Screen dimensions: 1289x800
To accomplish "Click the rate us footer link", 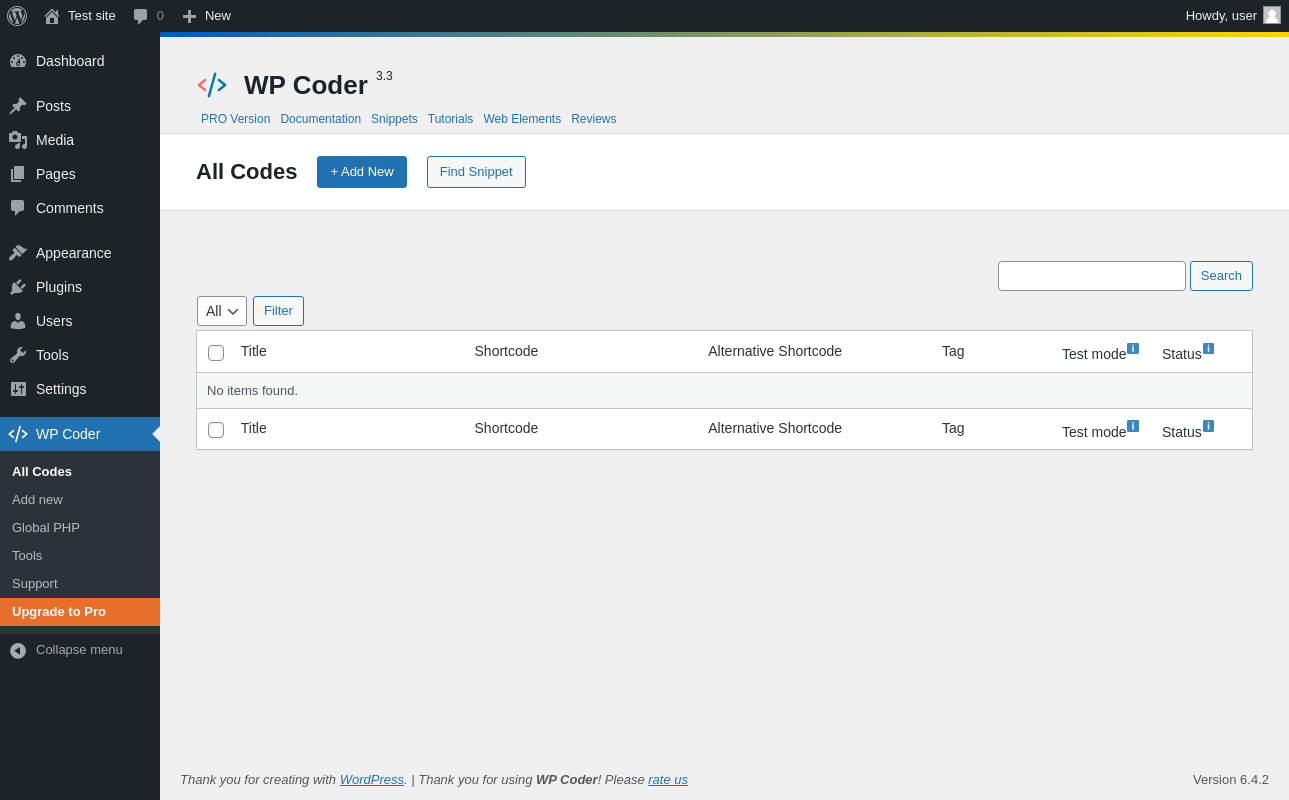I will (668, 780).
